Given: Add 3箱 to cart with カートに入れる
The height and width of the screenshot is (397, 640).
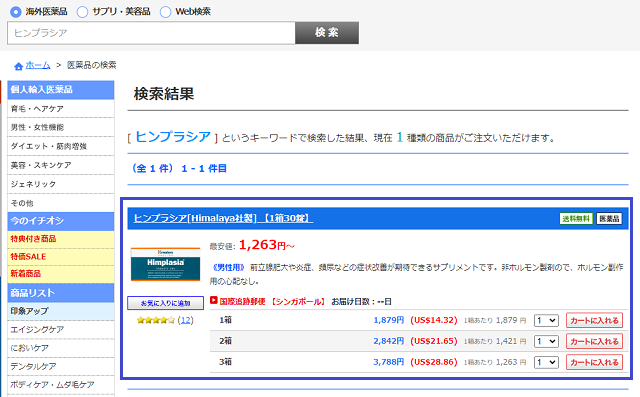Looking at the screenshot, I should coord(594,362).
